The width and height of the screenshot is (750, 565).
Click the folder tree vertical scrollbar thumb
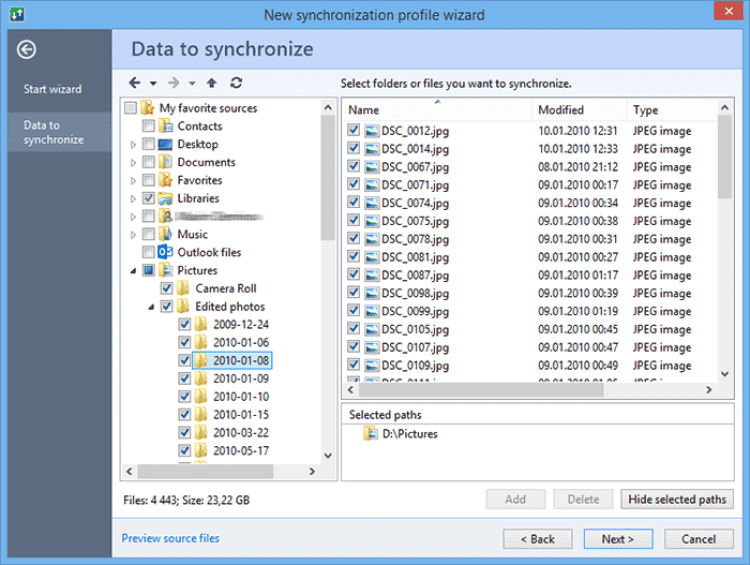(x=328, y=177)
